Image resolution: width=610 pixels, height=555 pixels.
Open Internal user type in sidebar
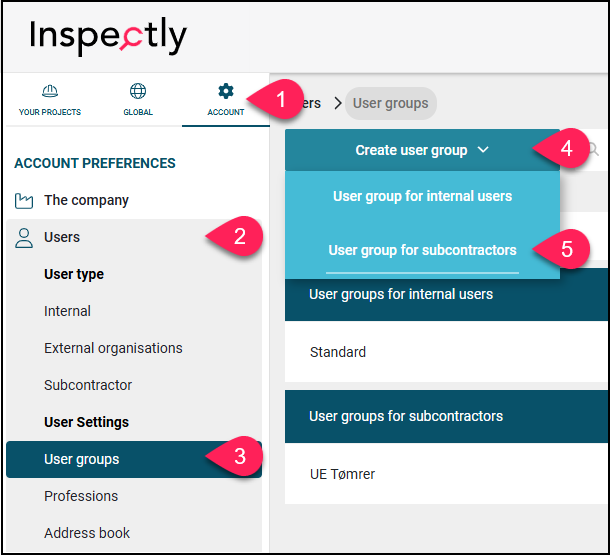click(67, 311)
